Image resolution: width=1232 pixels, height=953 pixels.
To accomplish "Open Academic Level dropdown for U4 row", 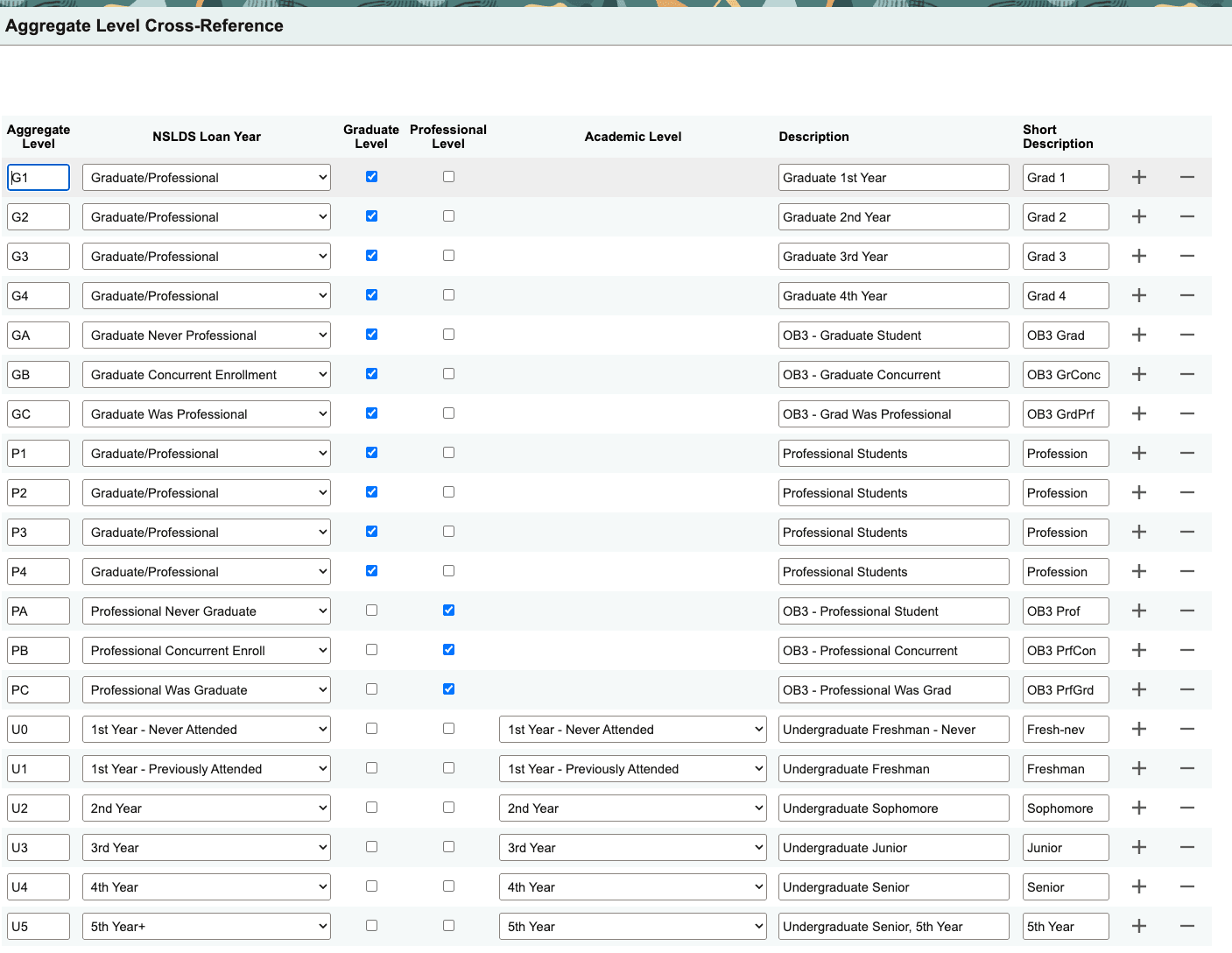I will coord(633,886).
